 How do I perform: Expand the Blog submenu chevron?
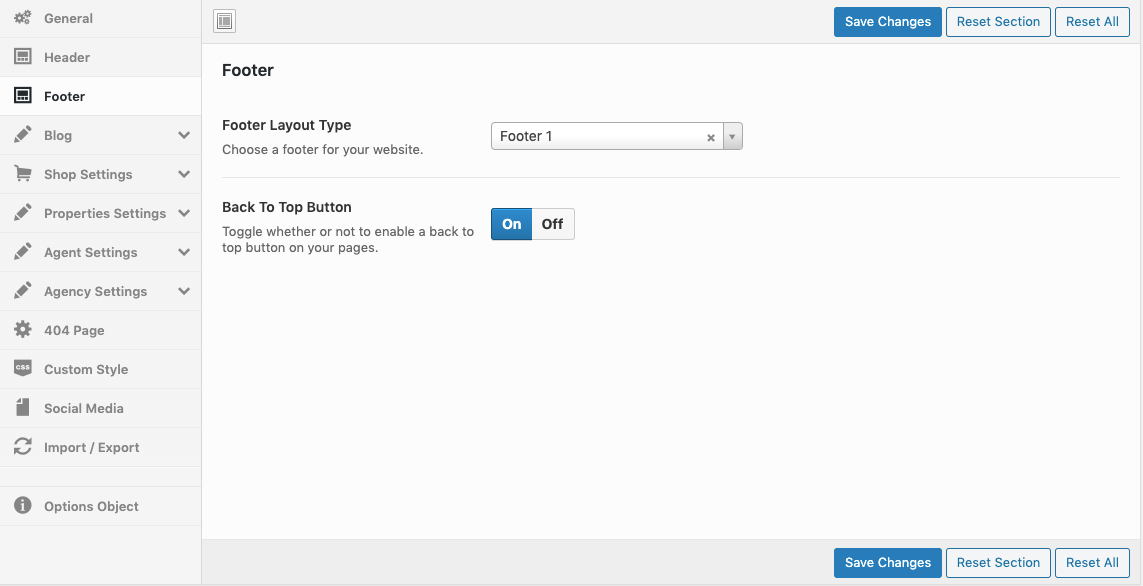184,135
